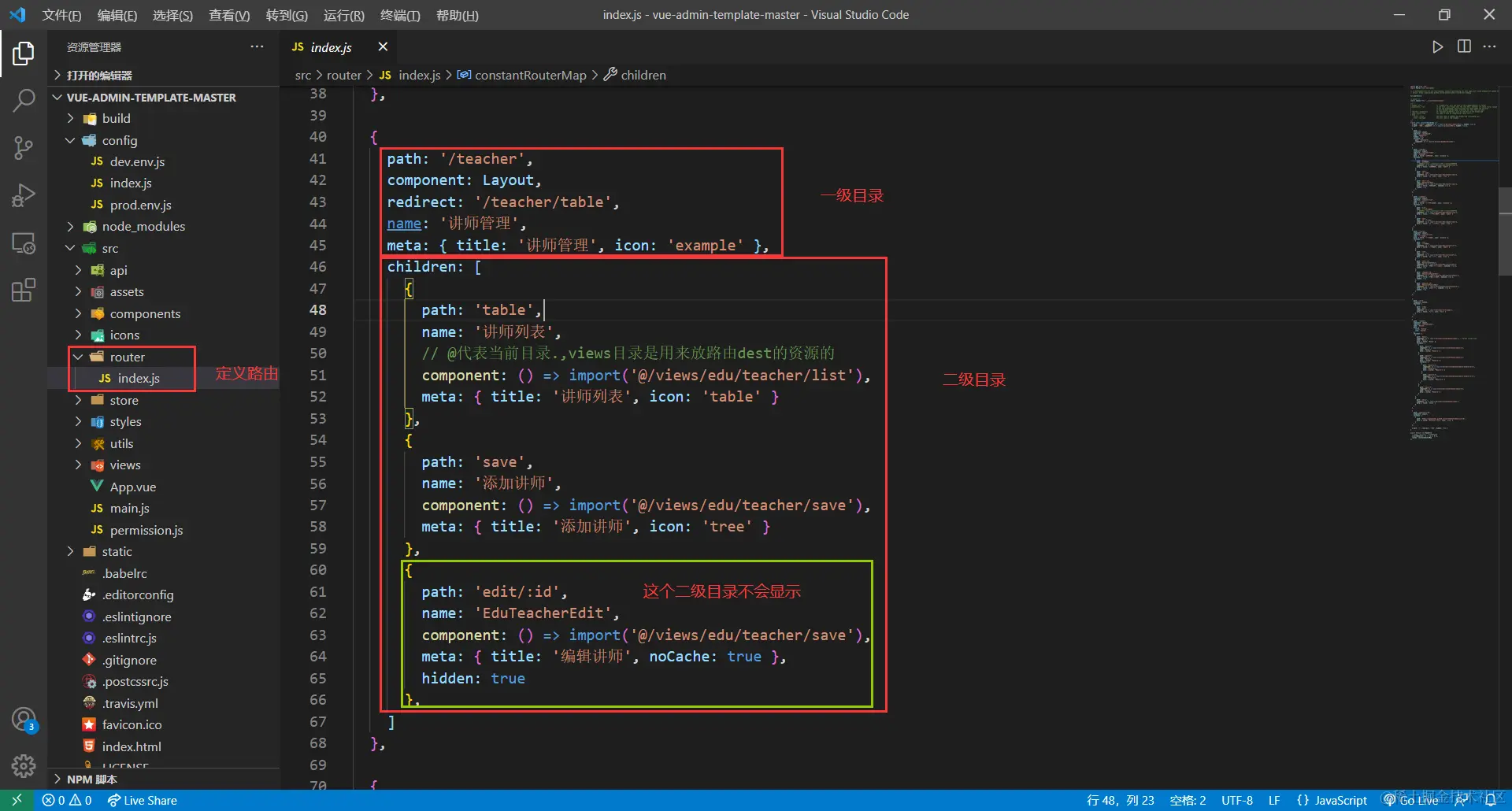1512x811 pixels.
Task: Expand the node_modules folder
Action: (x=163, y=227)
